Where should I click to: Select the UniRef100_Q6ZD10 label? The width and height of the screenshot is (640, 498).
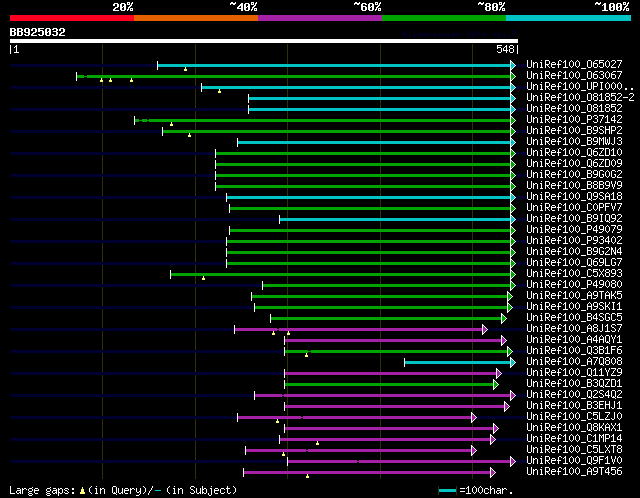pyautogui.click(x=574, y=152)
